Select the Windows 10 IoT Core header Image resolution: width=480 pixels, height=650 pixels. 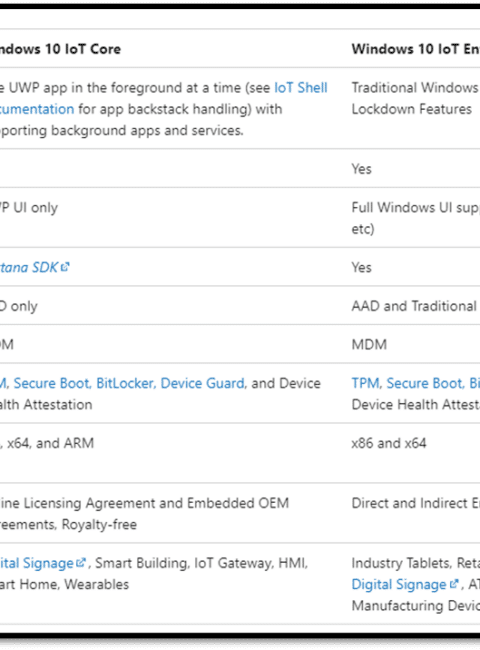[x=61, y=49]
